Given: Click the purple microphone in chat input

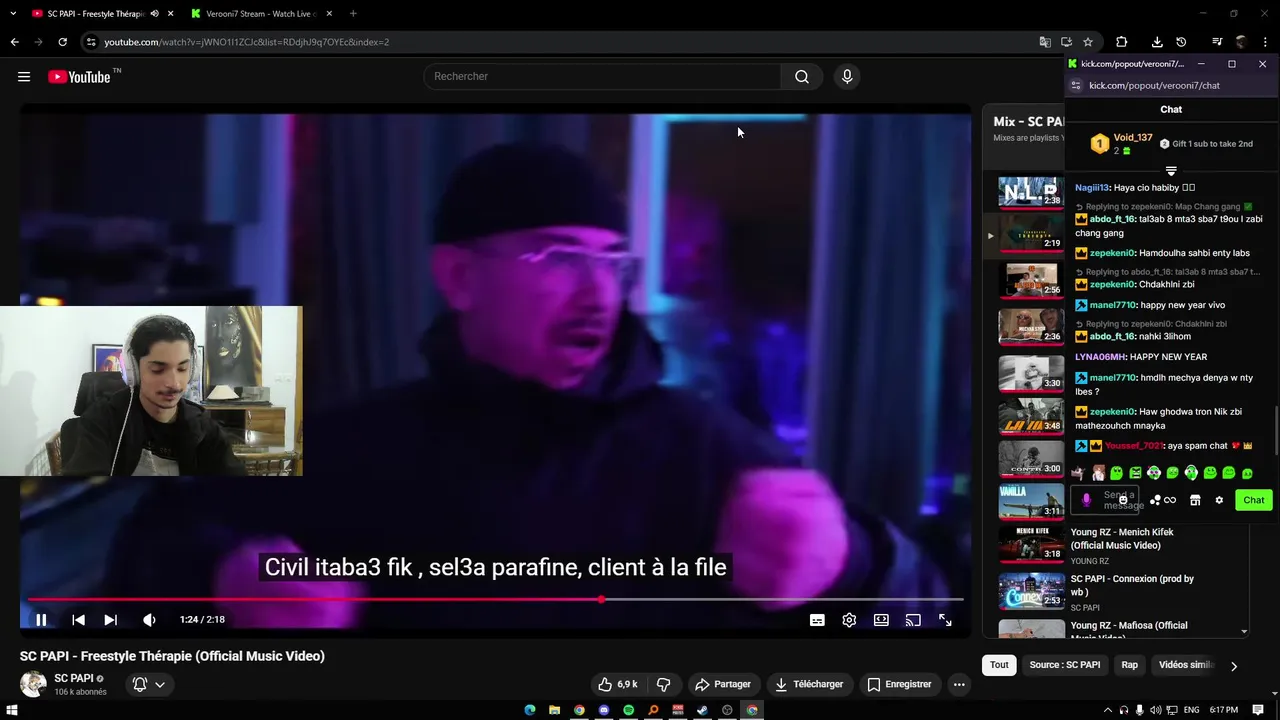Looking at the screenshot, I should [1087, 500].
